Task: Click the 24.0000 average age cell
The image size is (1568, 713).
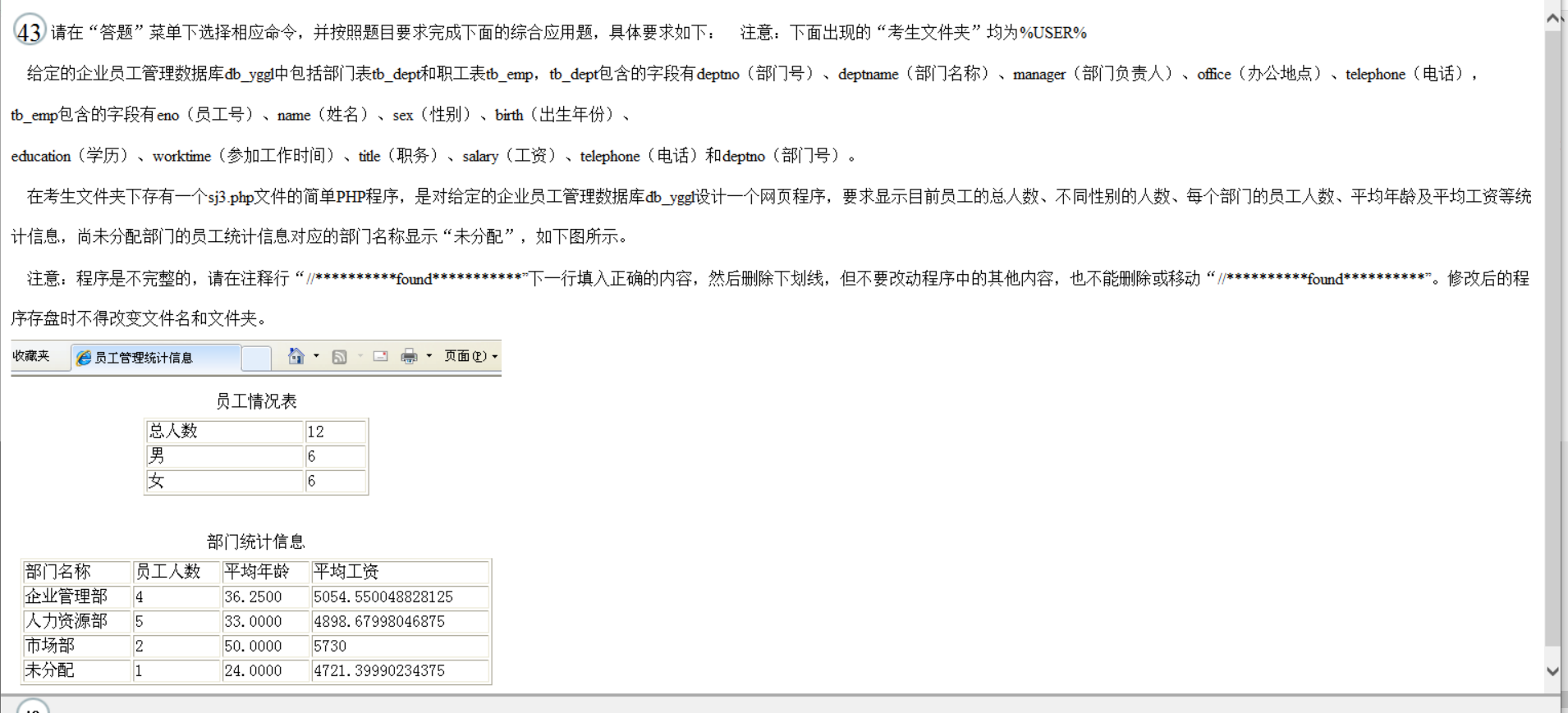Action: click(x=266, y=670)
